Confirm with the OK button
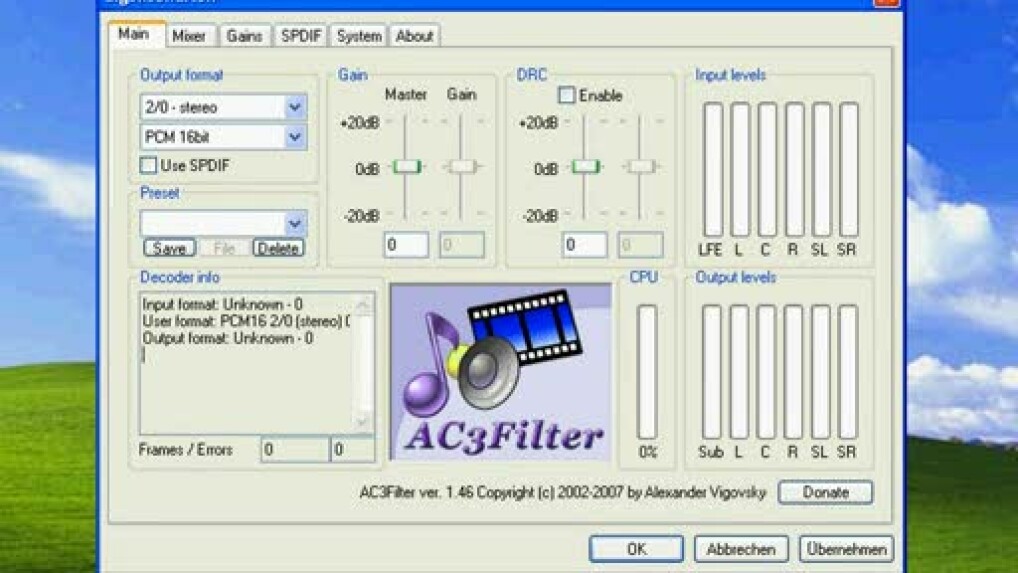Viewport: 1018px width, 573px height. tap(636, 549)
